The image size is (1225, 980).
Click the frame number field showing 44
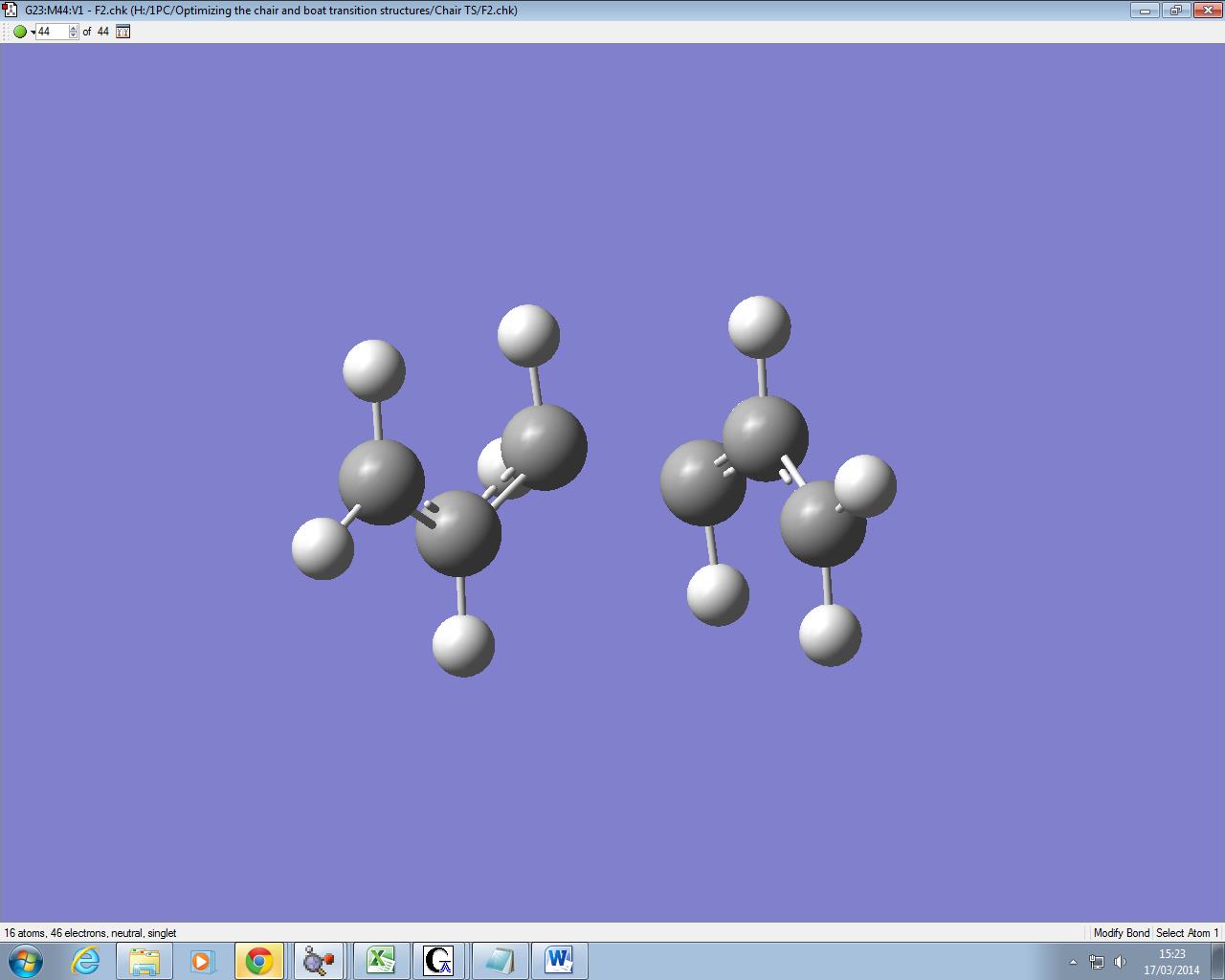coord(52,32)
